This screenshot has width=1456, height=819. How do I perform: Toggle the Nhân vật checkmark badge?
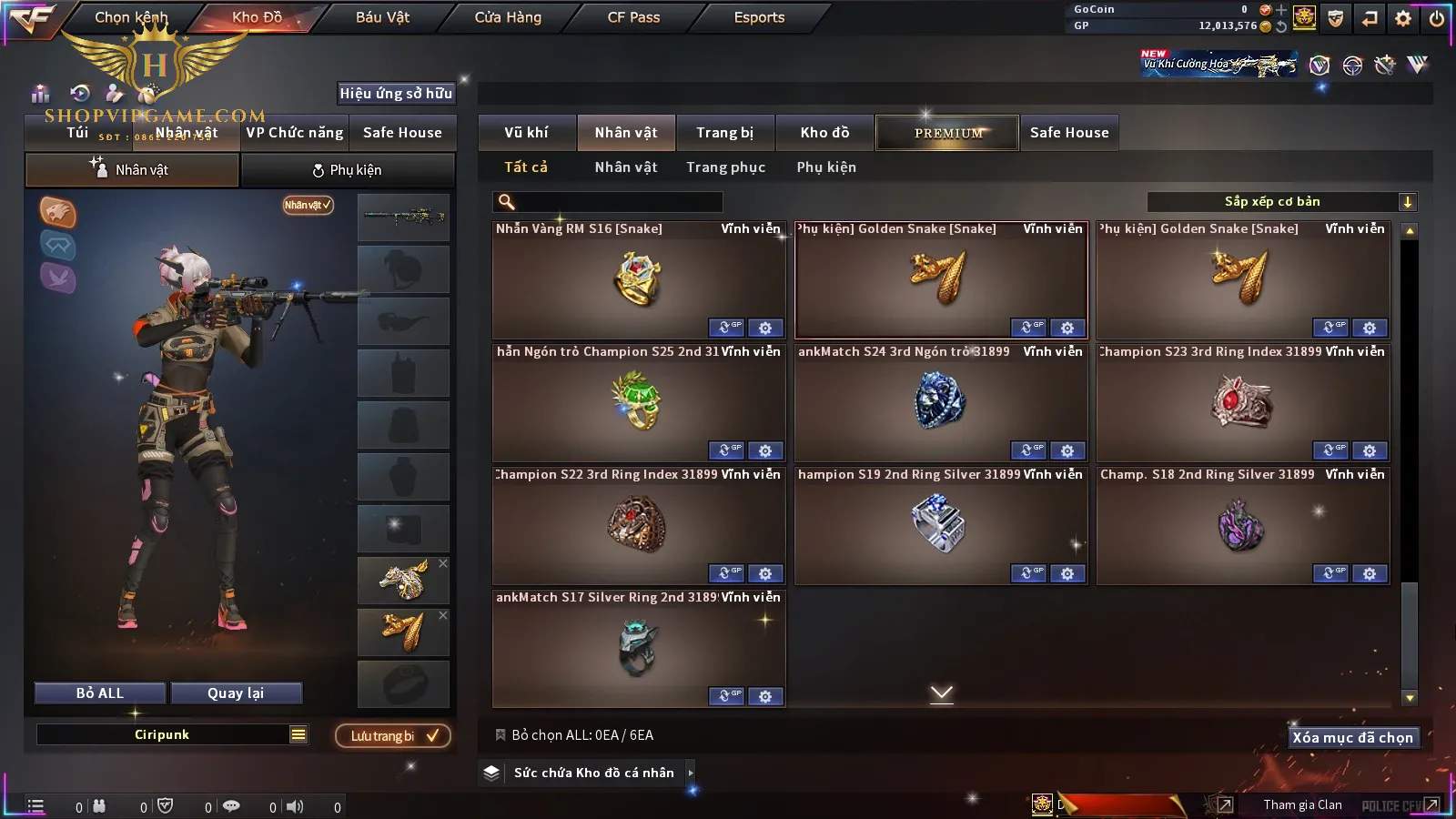coord(308,205)
